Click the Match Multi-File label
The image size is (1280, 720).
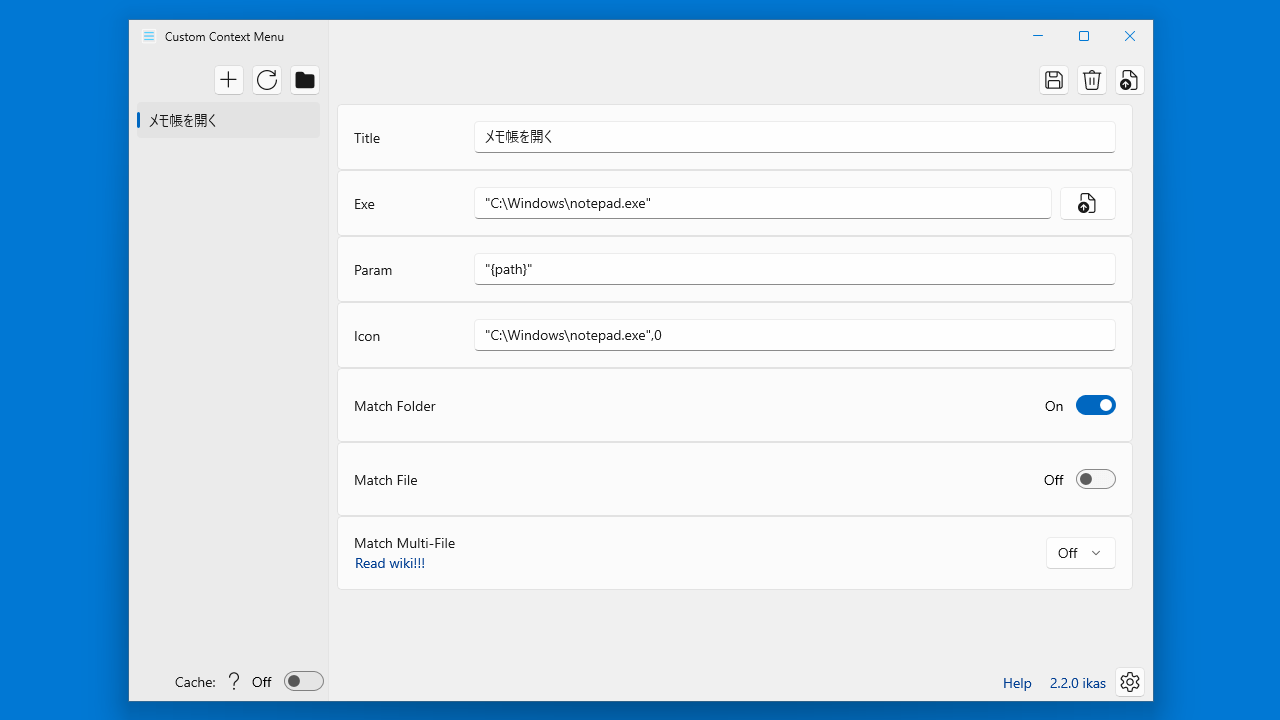(x=404, y=543)
